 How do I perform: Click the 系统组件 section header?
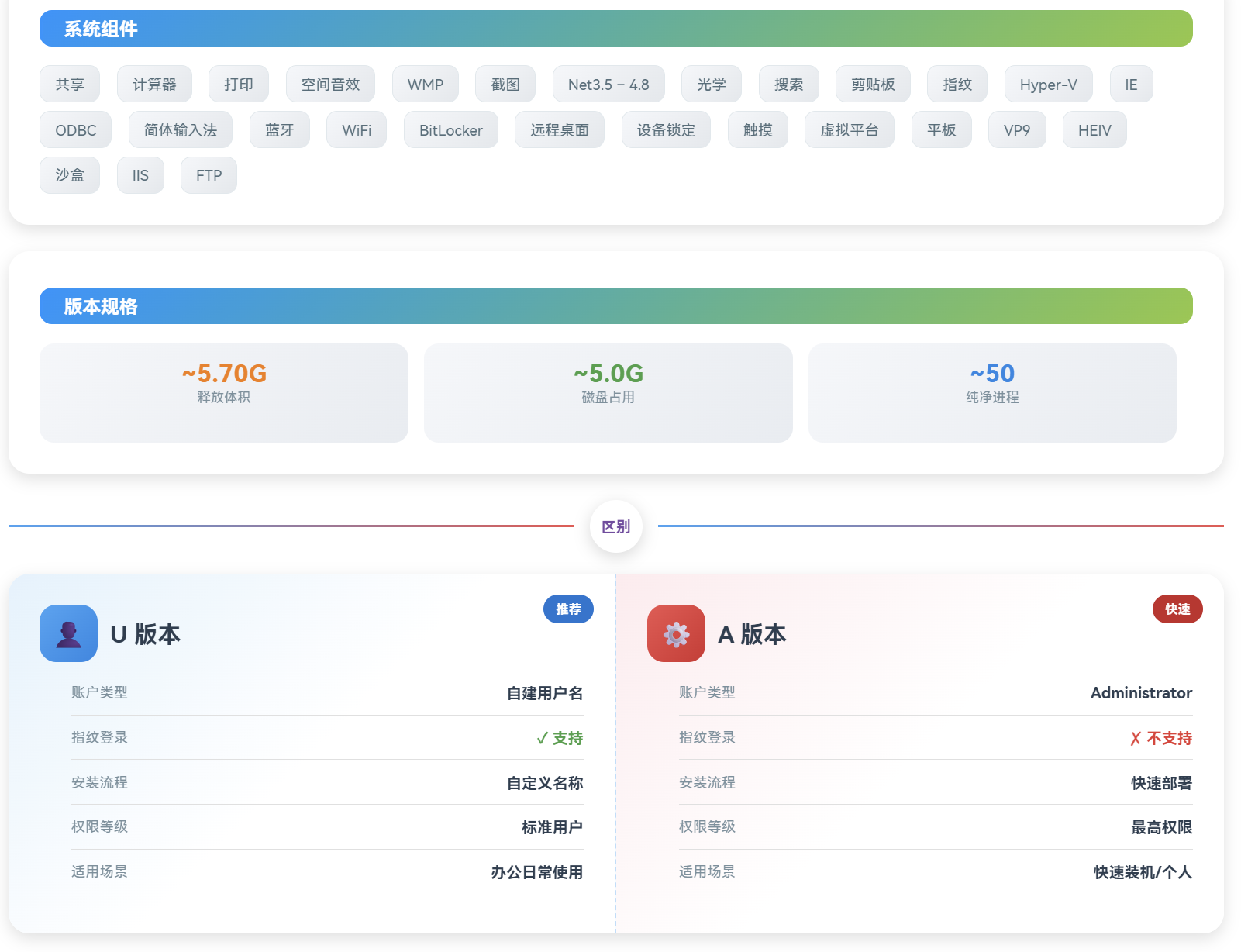[616, 29]
